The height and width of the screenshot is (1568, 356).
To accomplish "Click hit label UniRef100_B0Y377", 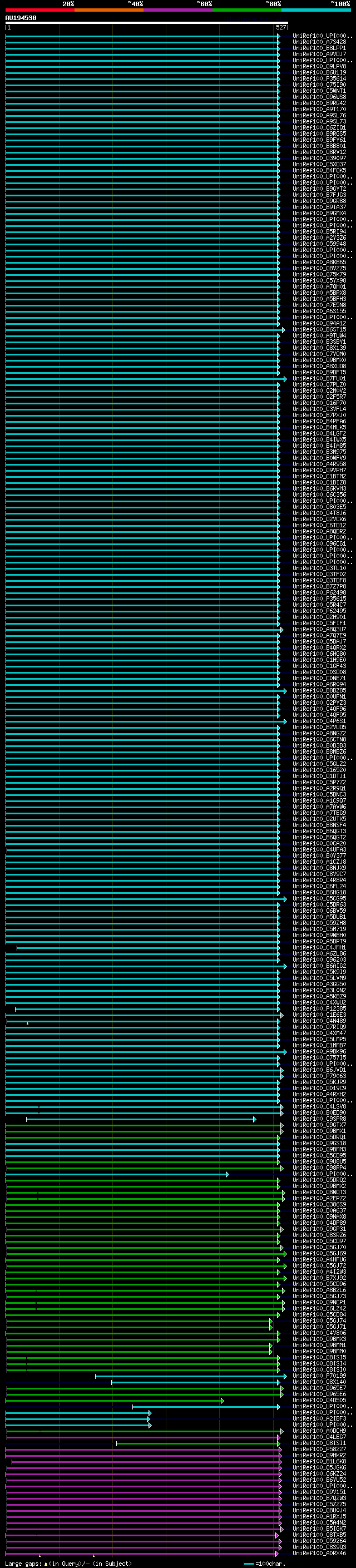I will coord(319,856).
